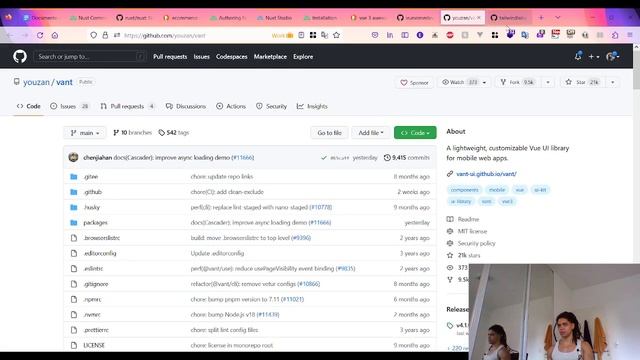Expand the Add file dropdown
640x360 pixels.
tap(371, 133)
